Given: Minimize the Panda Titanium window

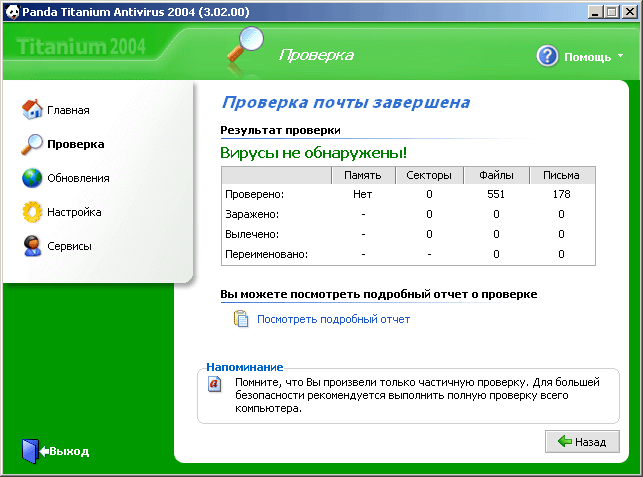Looking at the screenshot, I should pyautogui.click(x=595, y=12).
